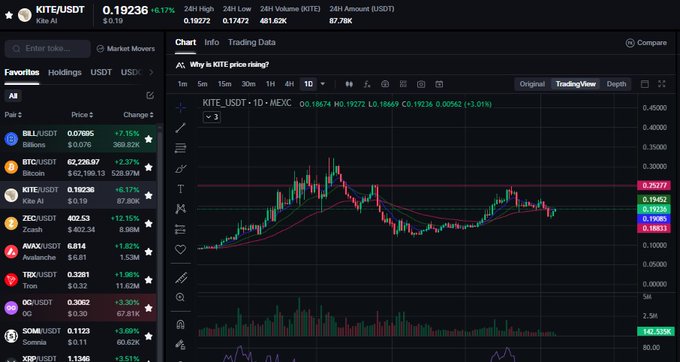Select the brush drawing tool
The width and height of the screenshot is (680, 362).
(180, 169)
